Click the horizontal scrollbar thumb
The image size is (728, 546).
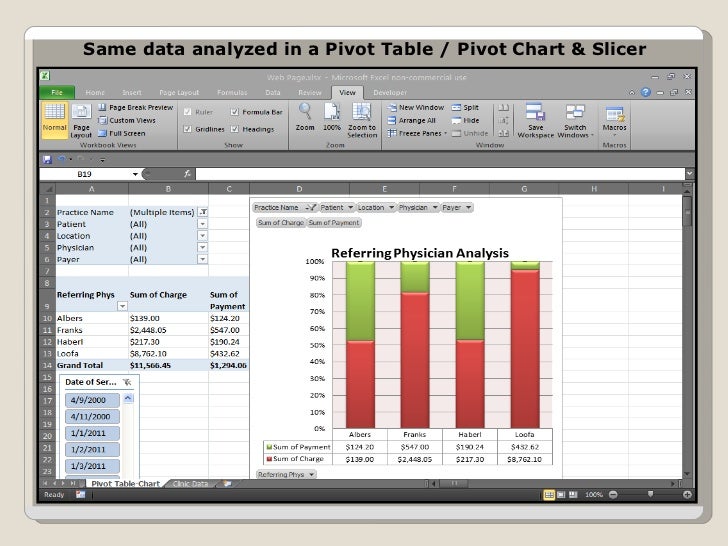454,484
